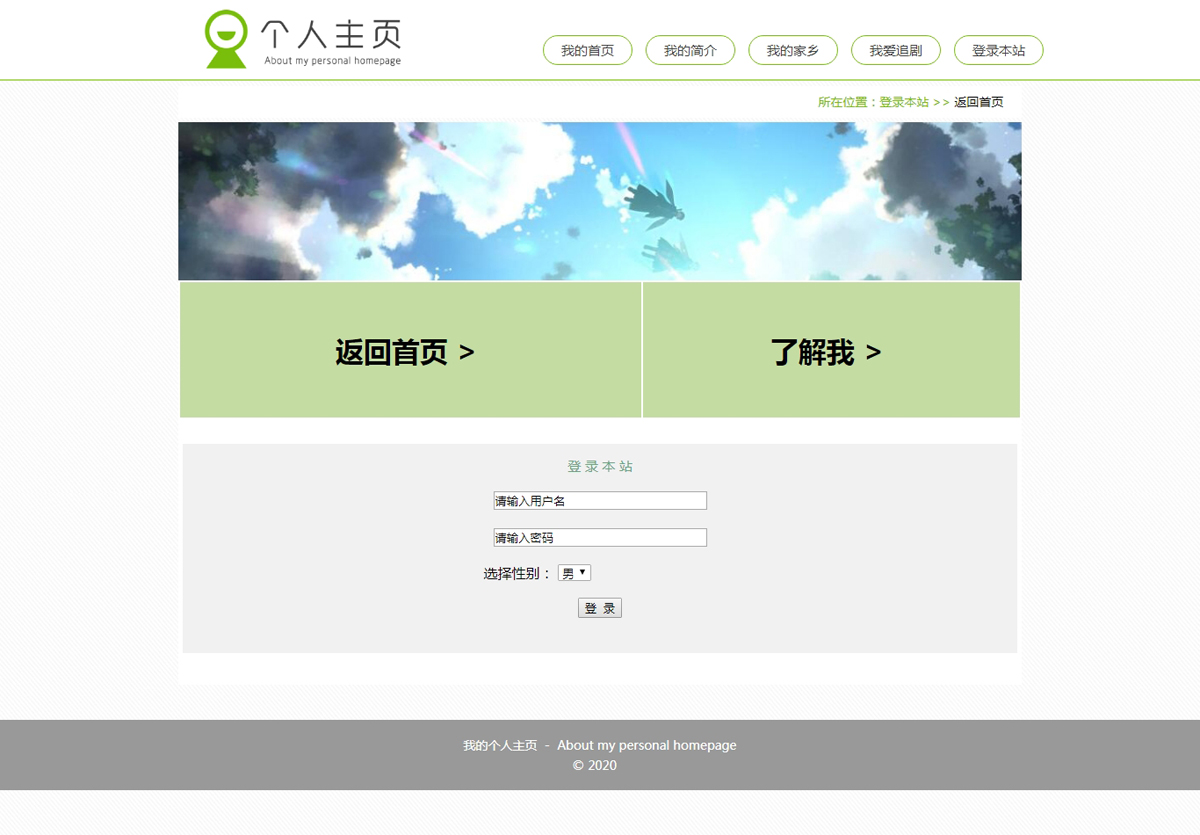1200x835 pixels.
Task: Select the 登录本站 navigation item
Action: 998,50
